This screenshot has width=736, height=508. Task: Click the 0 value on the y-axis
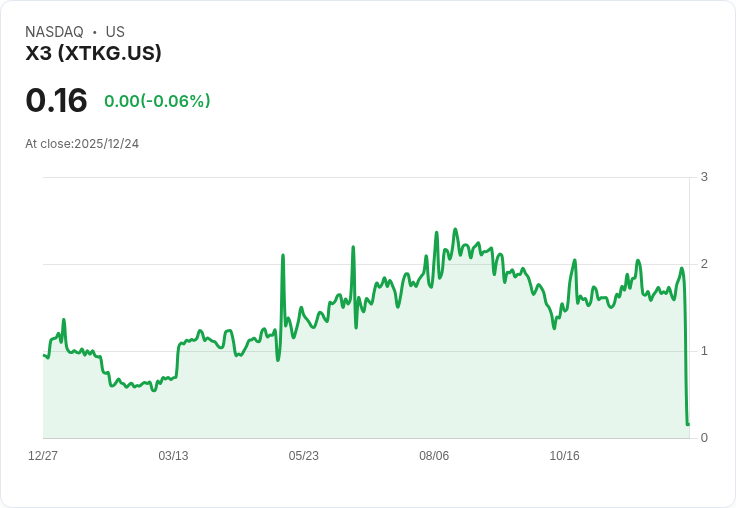coord(705,438)
